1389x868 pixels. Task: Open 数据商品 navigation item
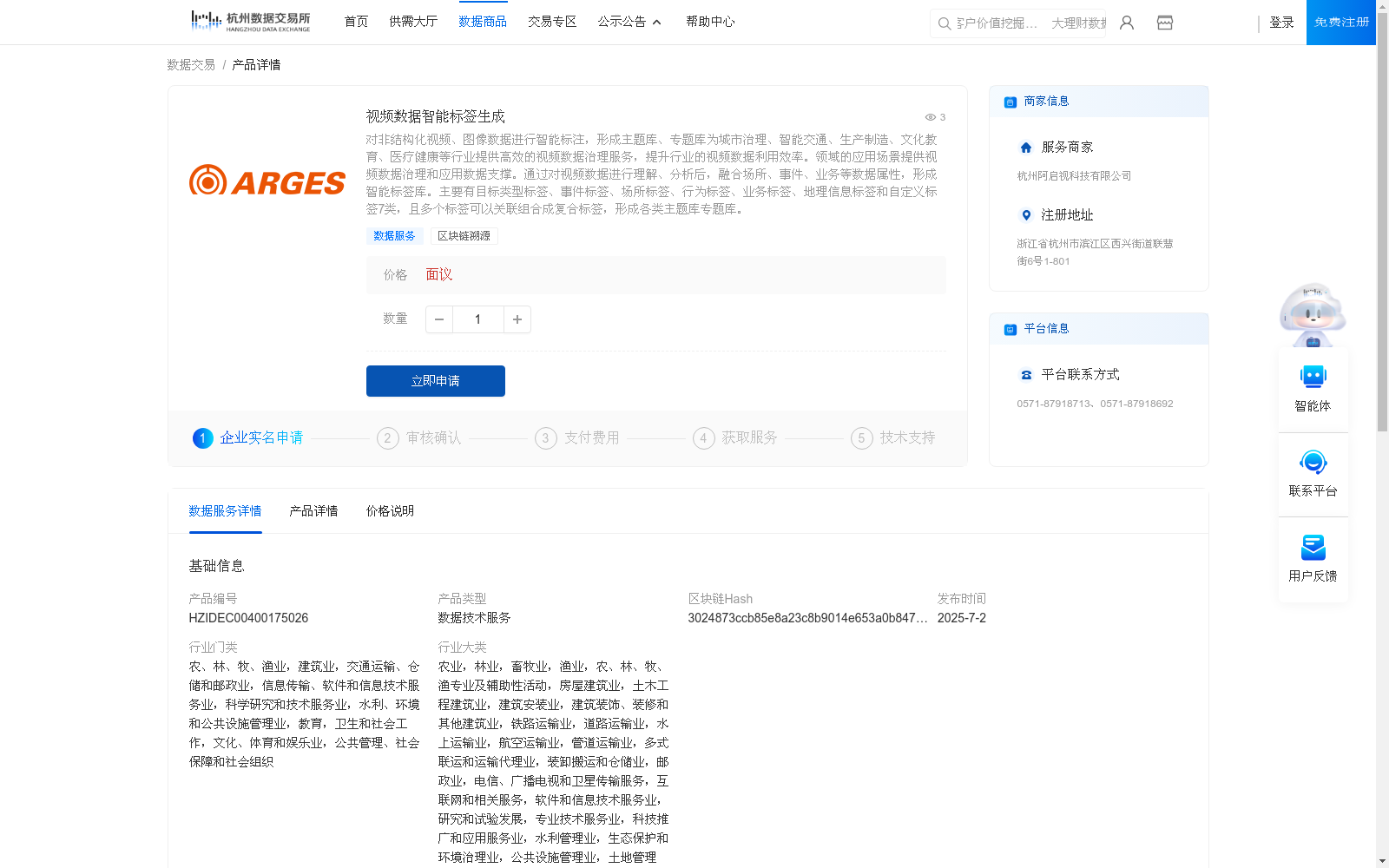pos(483,22)
